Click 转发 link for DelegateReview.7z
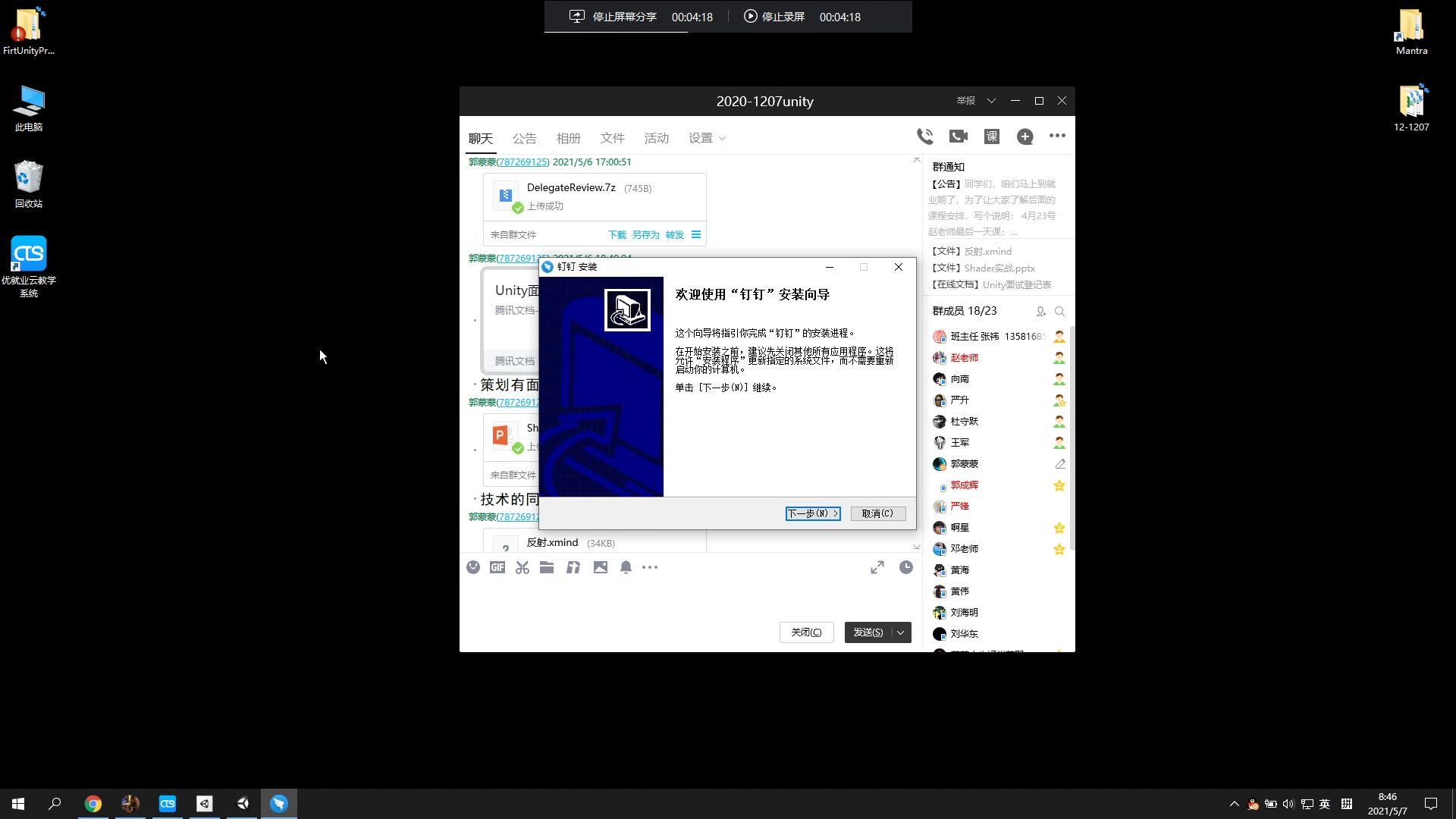Image resolution: width=1456 pixels, height=819 pixels. tap(675, 235)
